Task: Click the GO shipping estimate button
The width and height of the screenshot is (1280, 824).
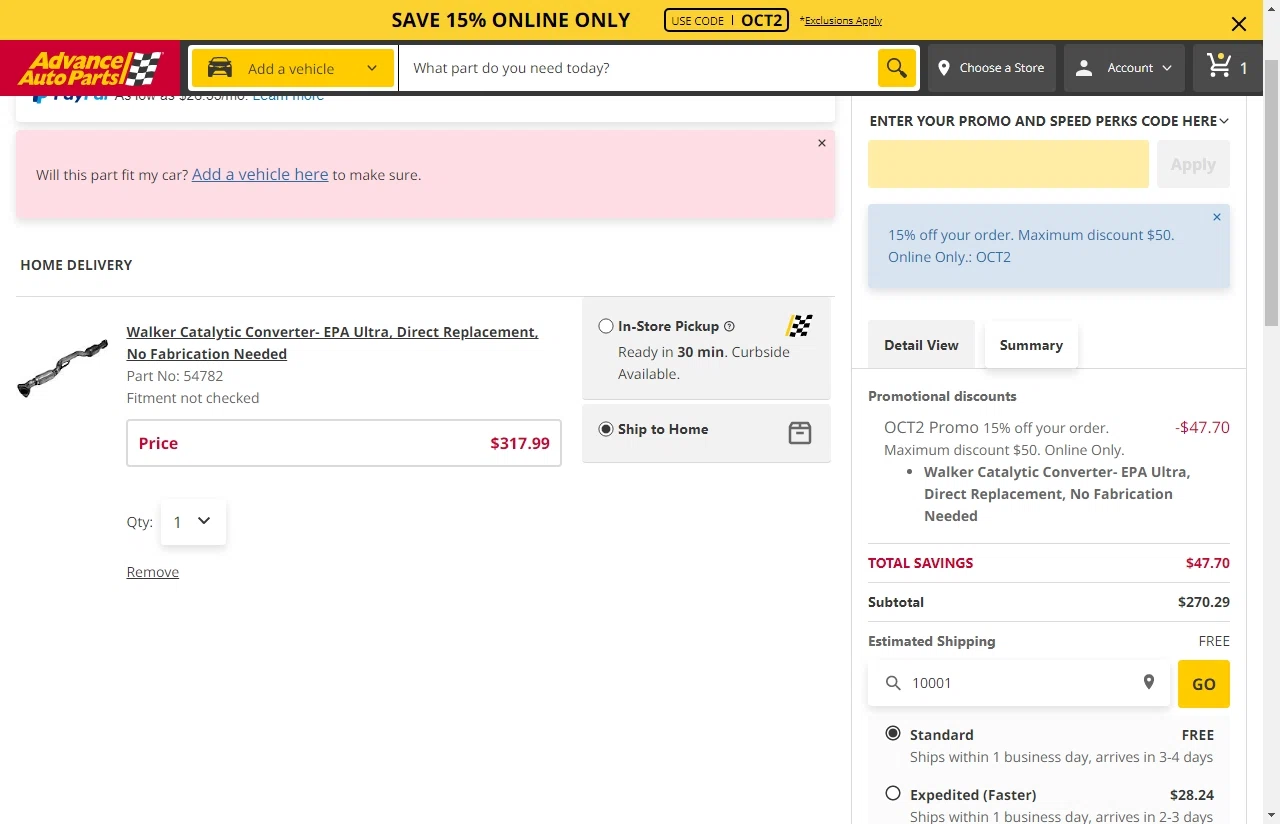Action: [x=1204, y=684]
